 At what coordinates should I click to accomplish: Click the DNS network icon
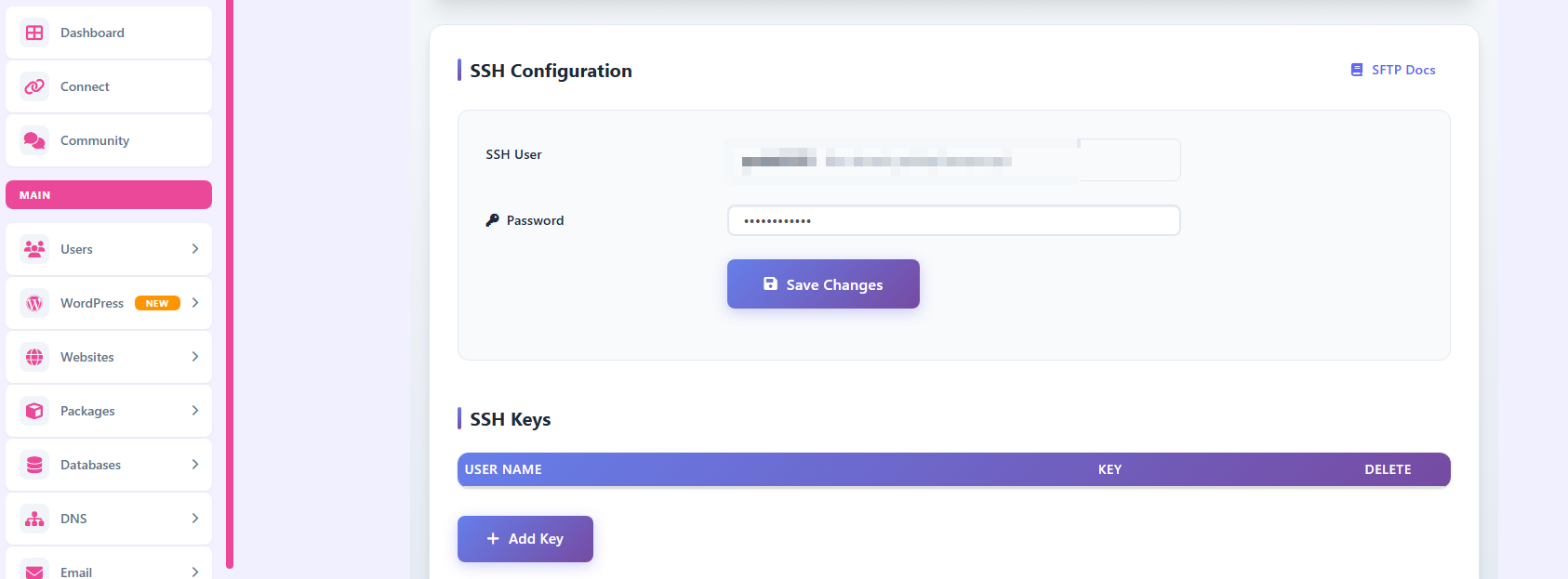click(34, 519)
